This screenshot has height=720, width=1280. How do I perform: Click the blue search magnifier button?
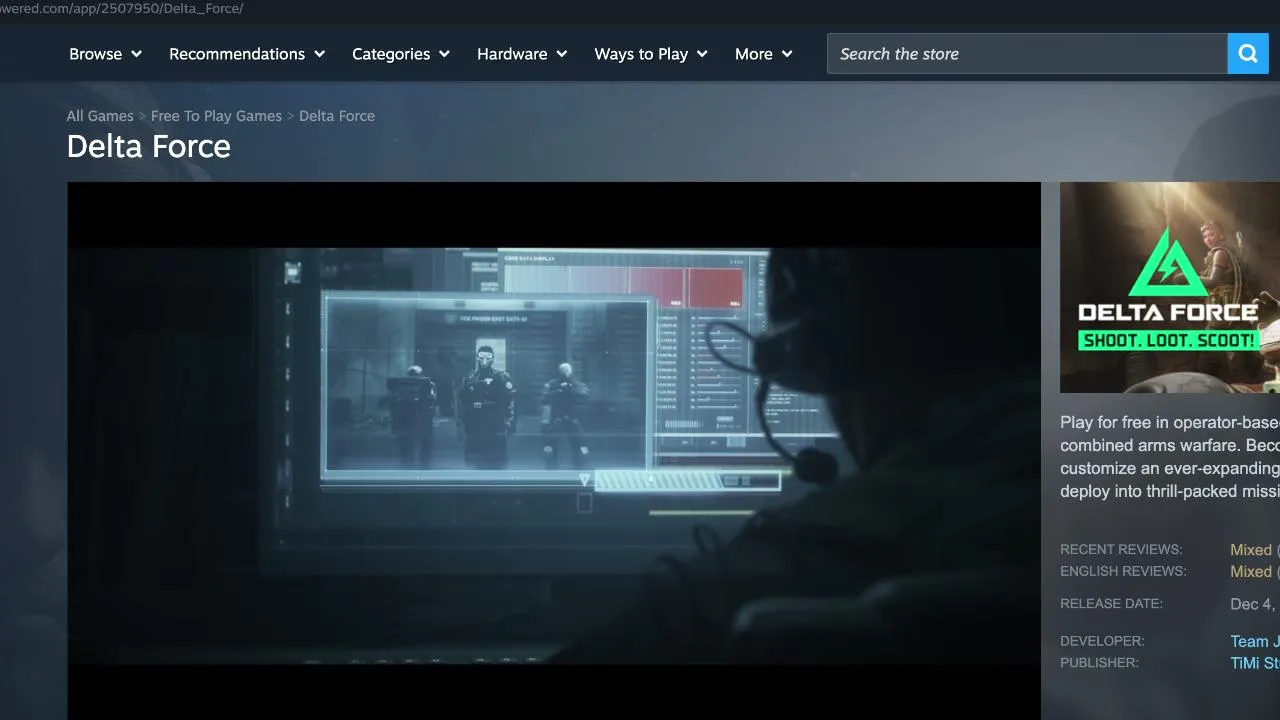(x=1248, y=54)
